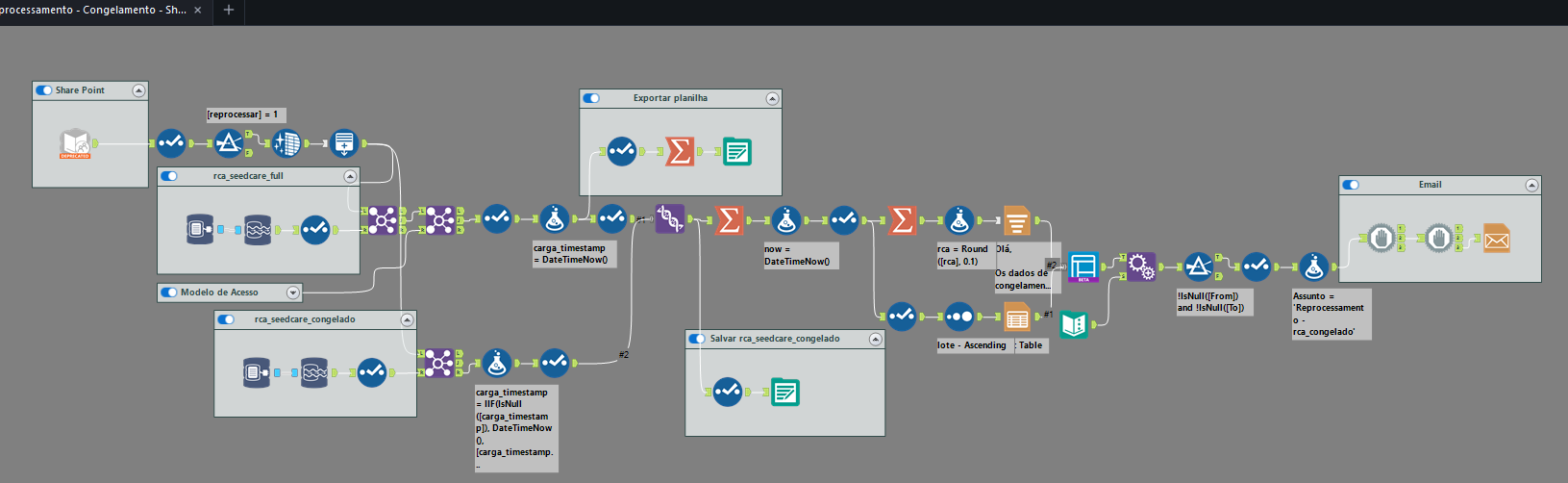The width and height of the screenshot is (1568, 483).
Task: Disable the rca_seedcare_congelado container toggle
Action: 226,319
